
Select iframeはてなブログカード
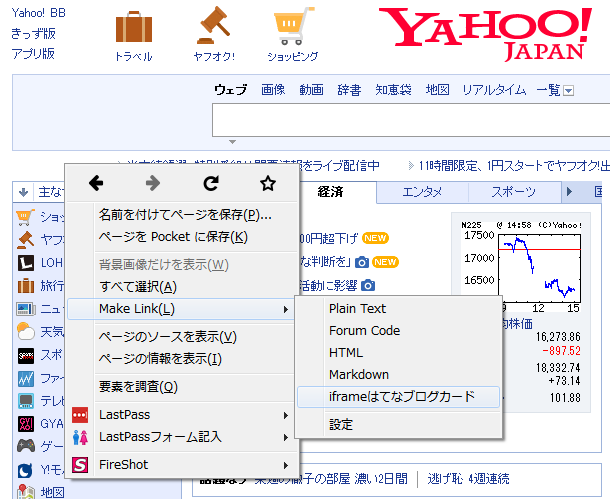[x=398, y=397]
